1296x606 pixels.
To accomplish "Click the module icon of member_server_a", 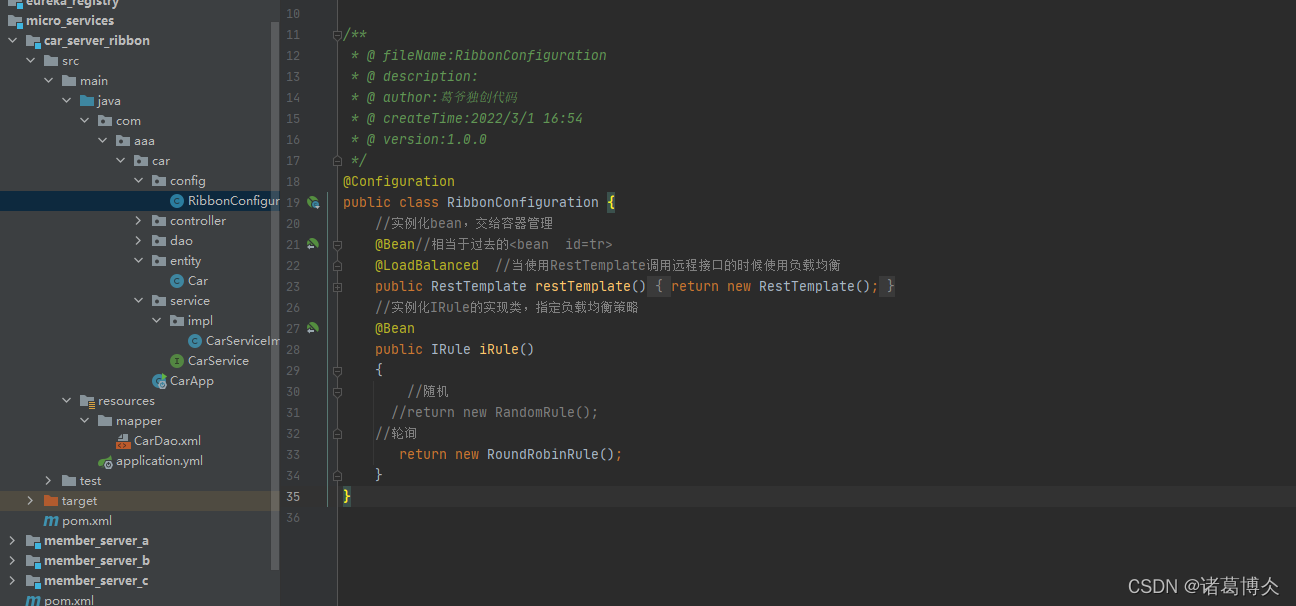I will 33,541.
